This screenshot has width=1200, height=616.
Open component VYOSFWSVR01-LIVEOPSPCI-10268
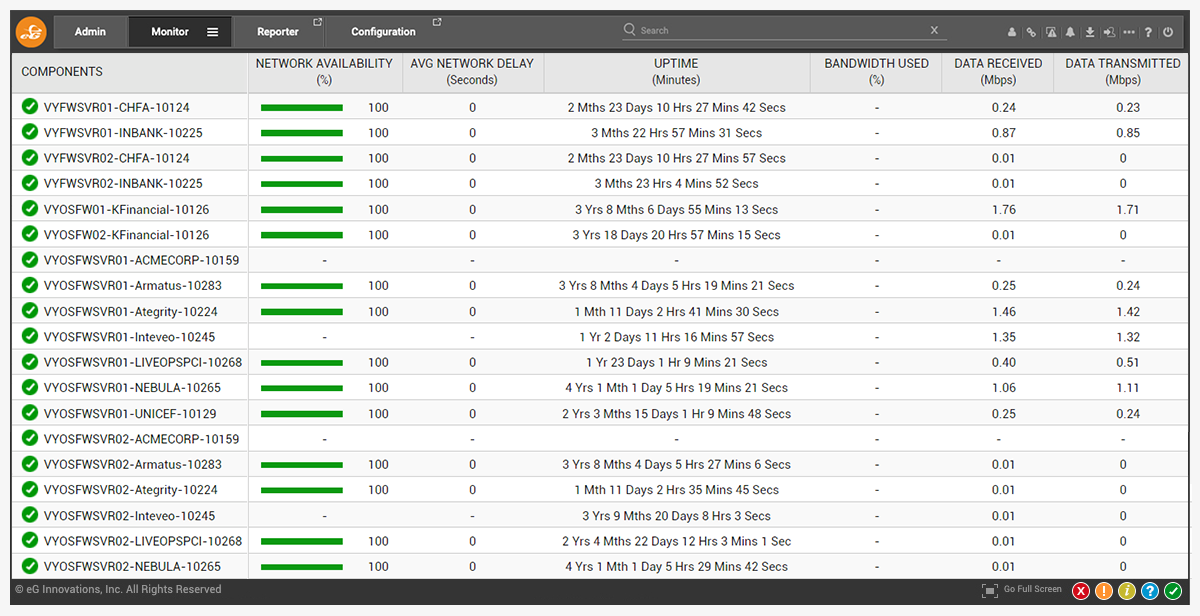tap(143, 362)
